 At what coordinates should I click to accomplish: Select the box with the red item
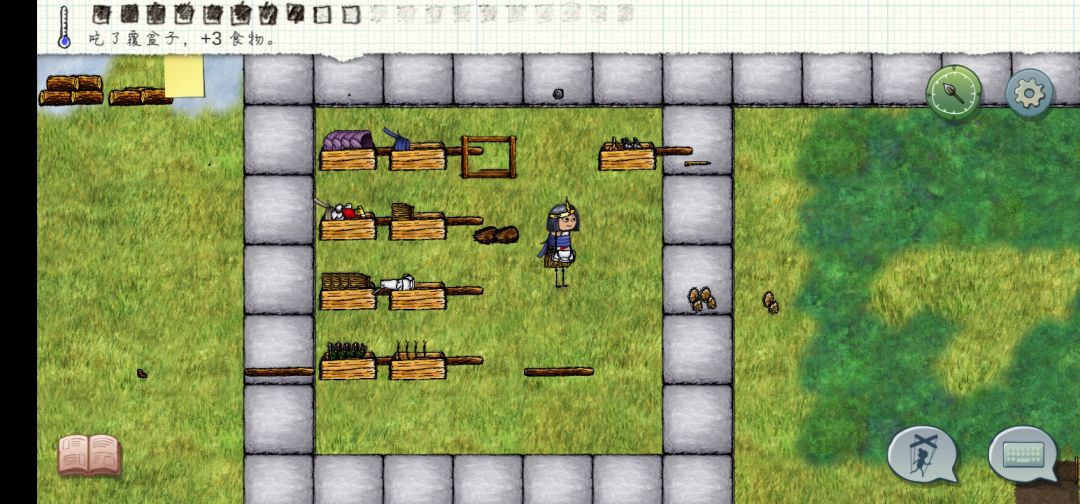348,220
